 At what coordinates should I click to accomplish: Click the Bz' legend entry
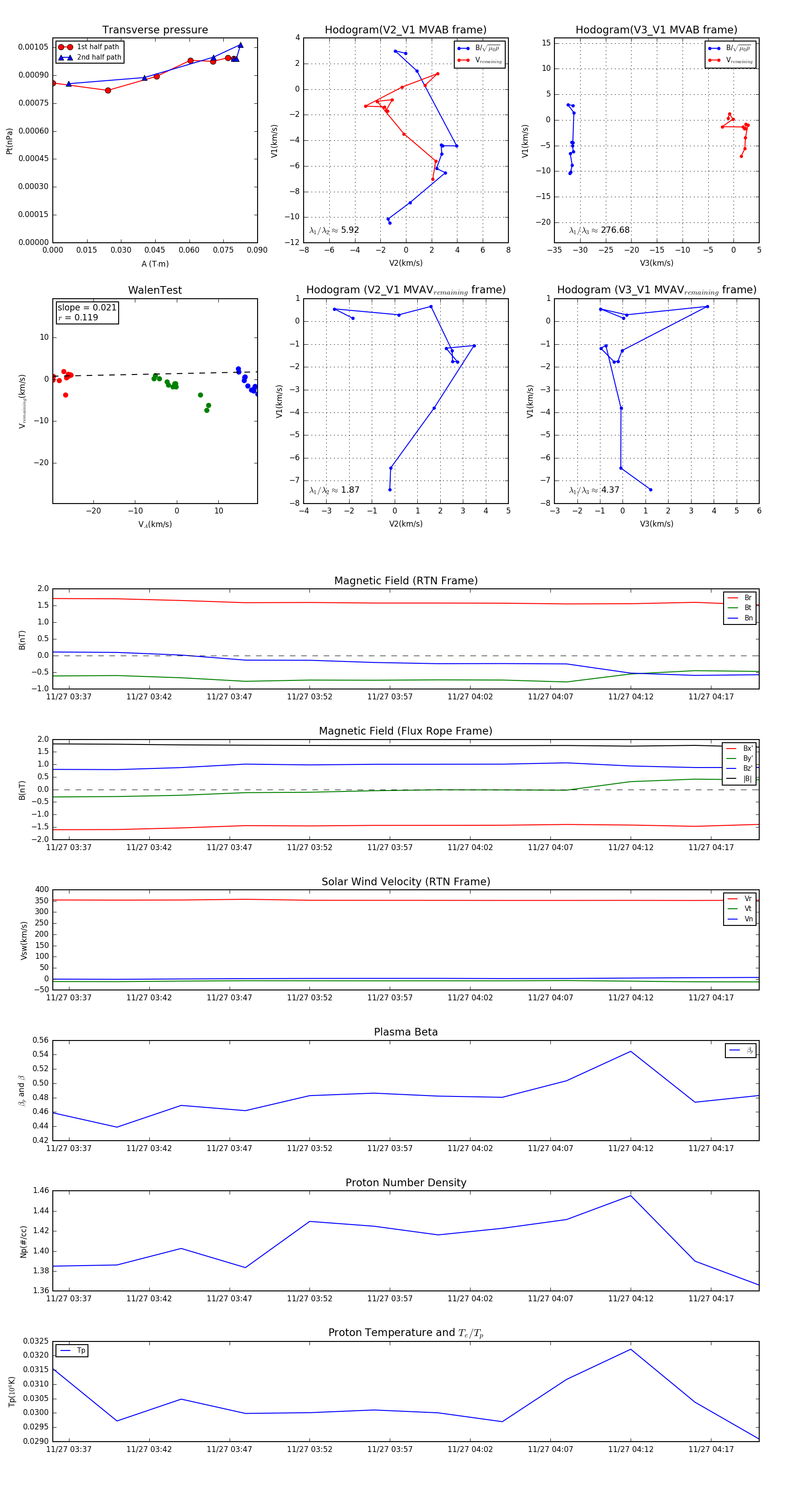(x=740, y=768)
